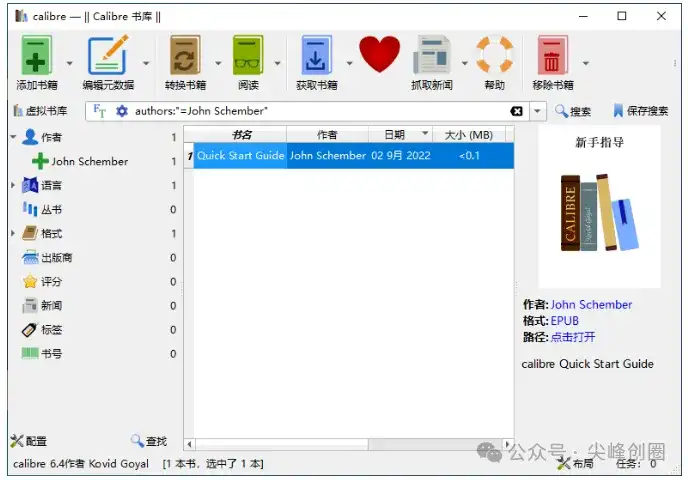Select the Quick Start Guide title cell
This screenshot has width=688, height=480.
click(240, 155)
